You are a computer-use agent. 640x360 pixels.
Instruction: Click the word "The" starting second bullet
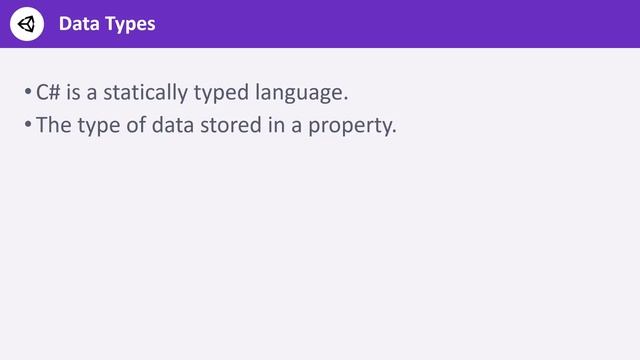pyautogui.click(x=53, y=125)
